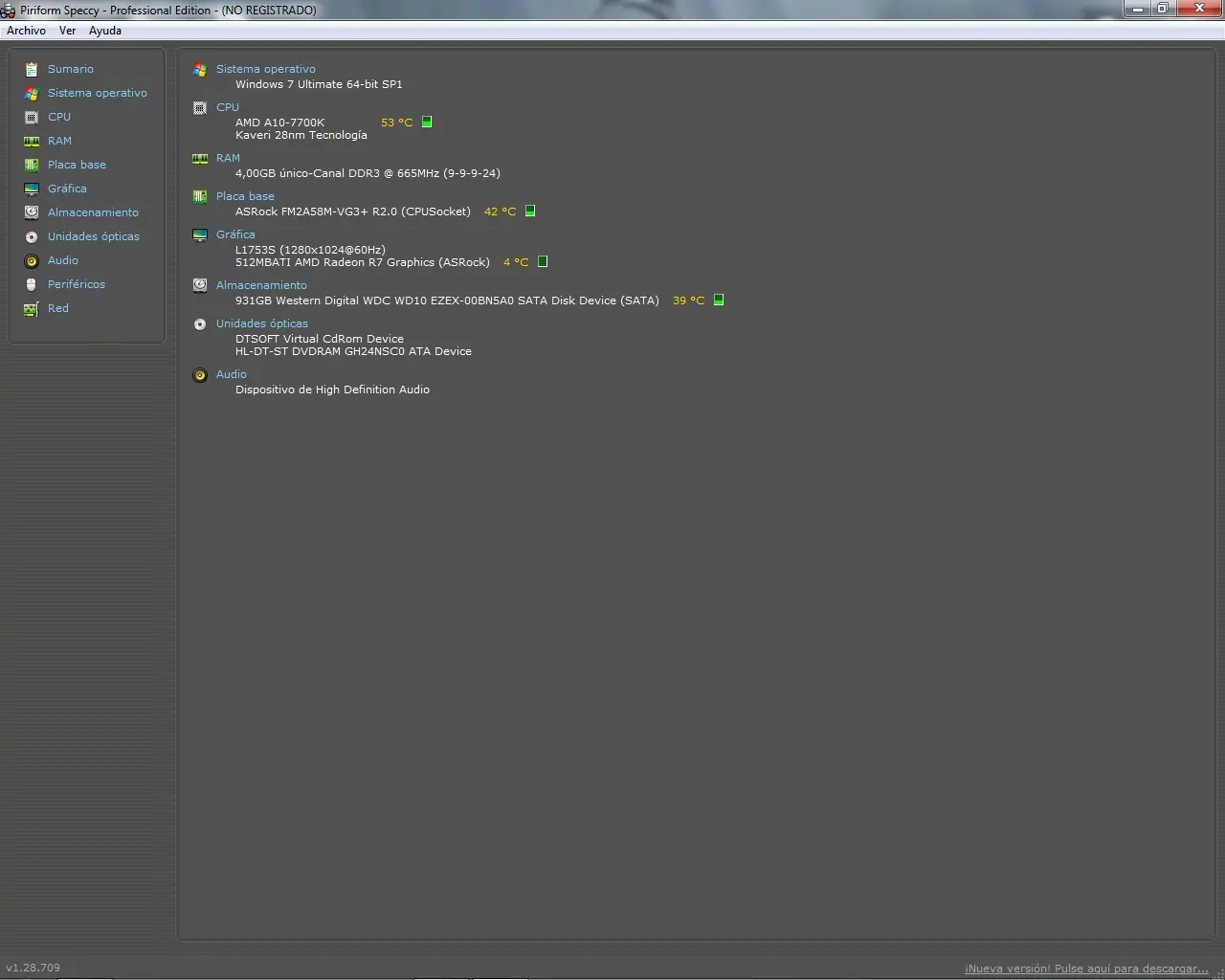1225x980 pixels.
Task: View Gráfica section from sidebar
Action: coord(67,189)
